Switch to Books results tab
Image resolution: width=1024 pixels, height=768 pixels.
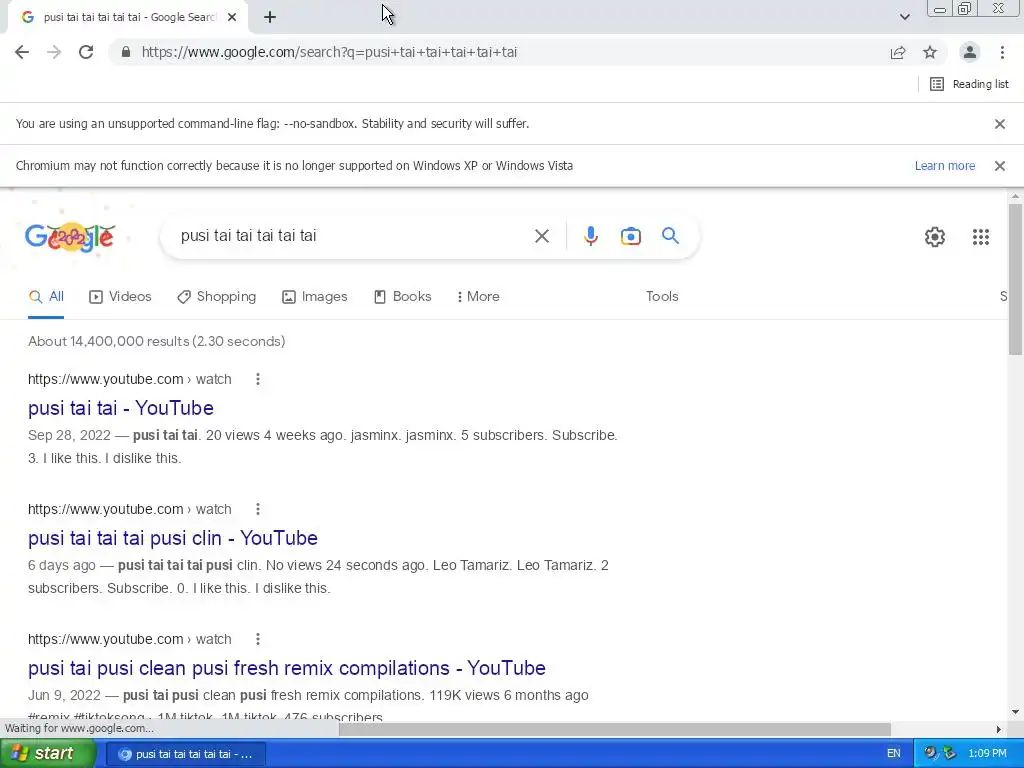point(402,296)
